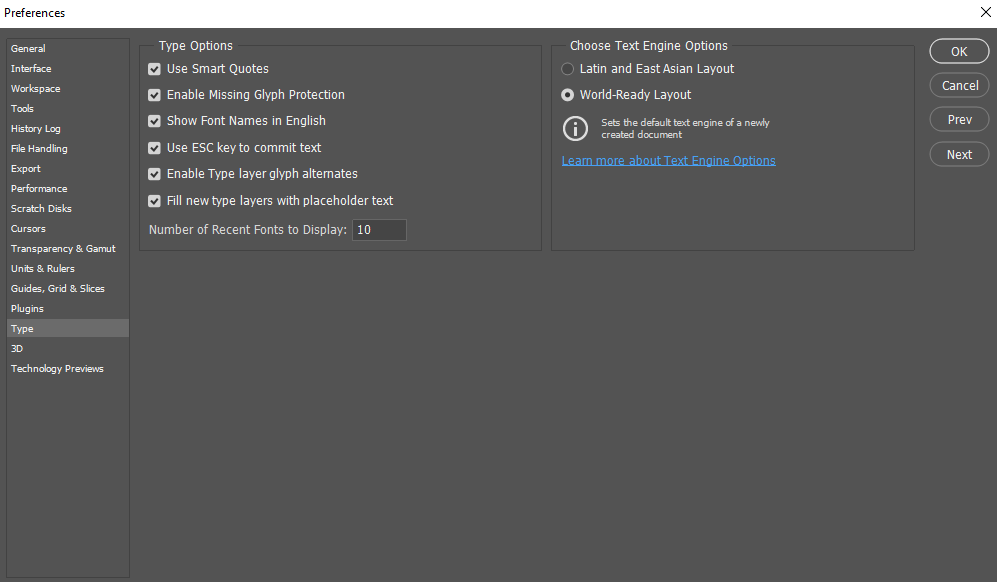Disable Enable Type layer glyph alternates
Viewport: 997px width, 582px height.
(155, 174)
